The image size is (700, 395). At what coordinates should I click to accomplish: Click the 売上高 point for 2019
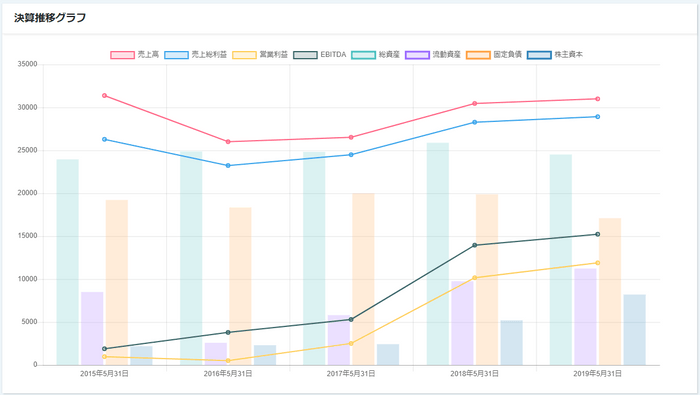pyautogui.click(x=598, y=99)
